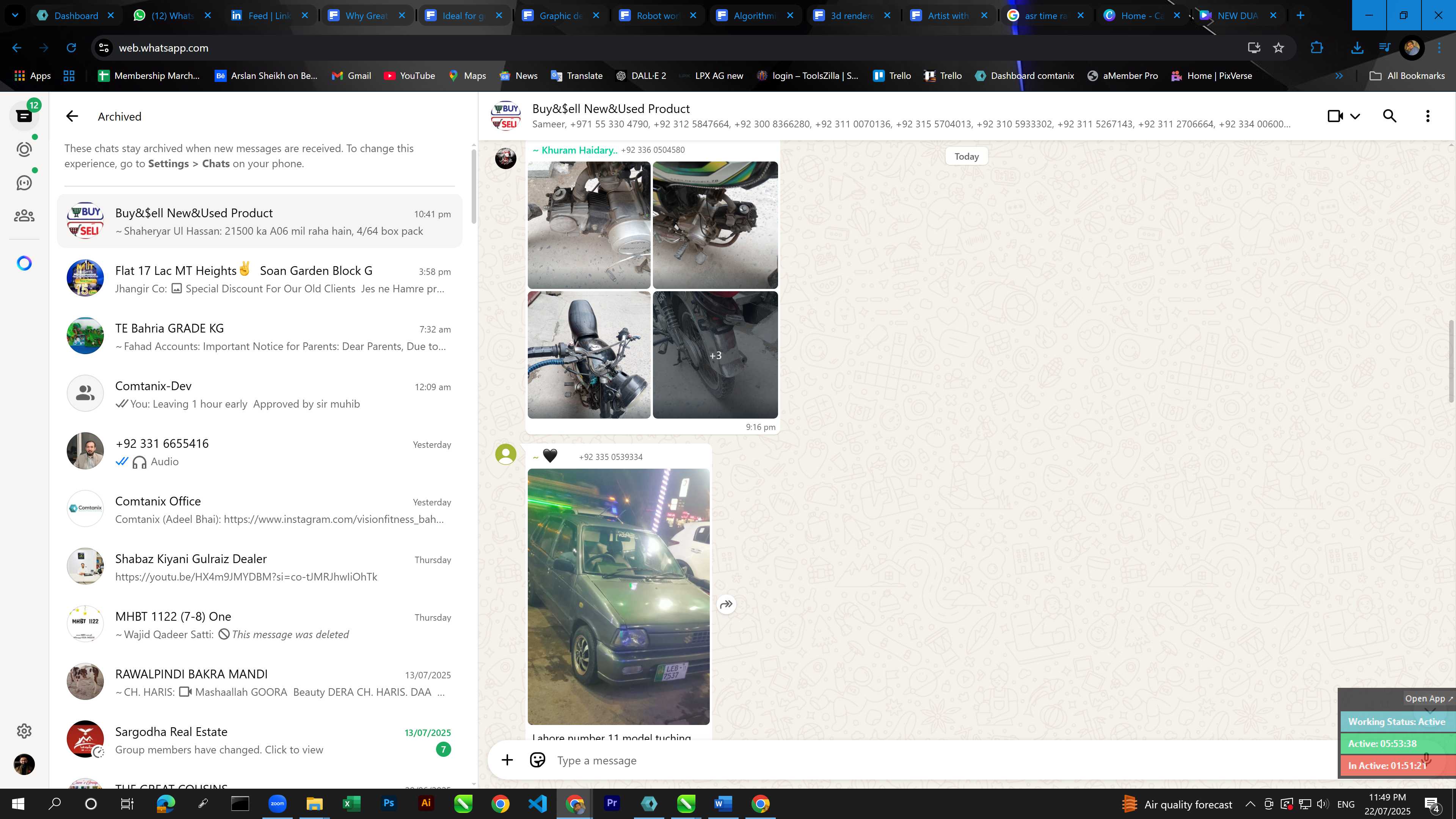Open the first motorcycle engine photo
1456x819 pixels.
tap(589, 225)
